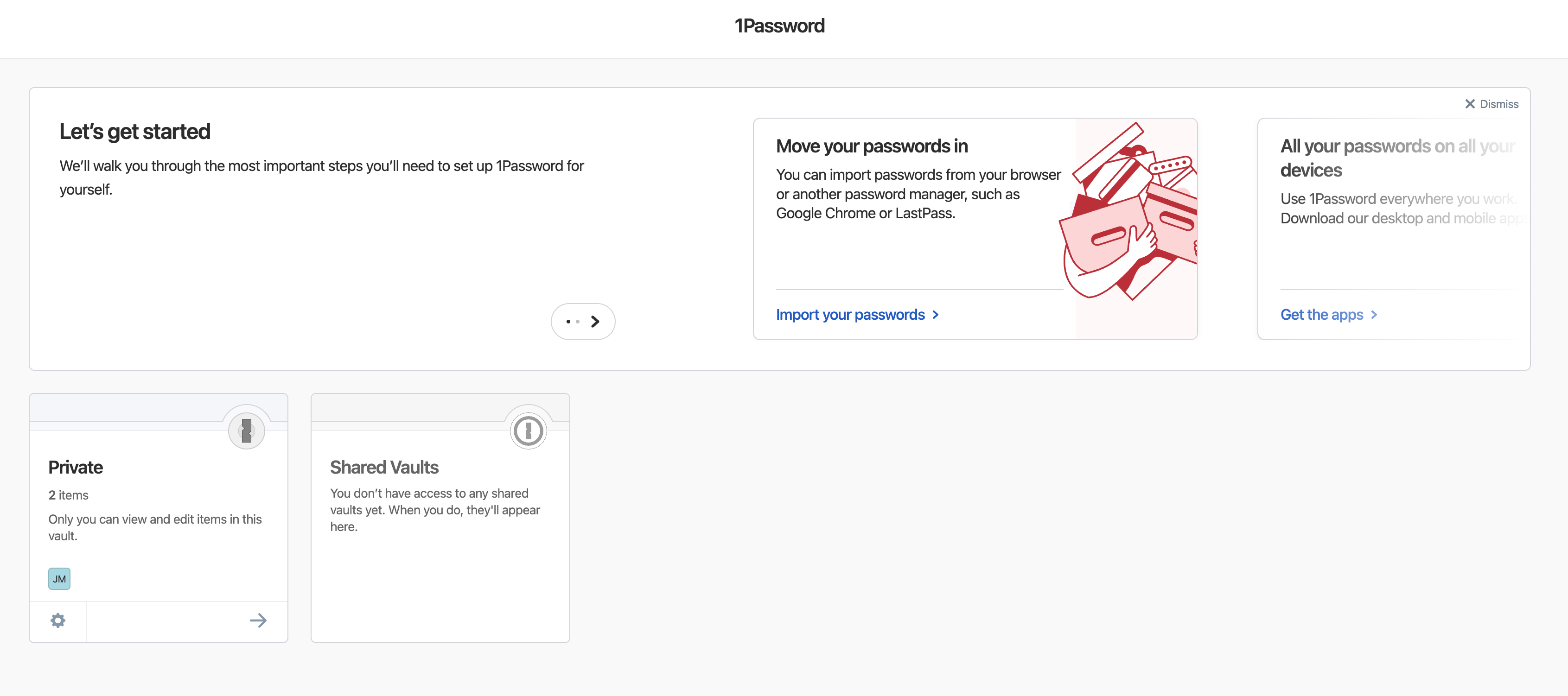The image size is (1568, 696).
Task: Click the Shared Vaults 1Password logo icon
Action: 529,431
